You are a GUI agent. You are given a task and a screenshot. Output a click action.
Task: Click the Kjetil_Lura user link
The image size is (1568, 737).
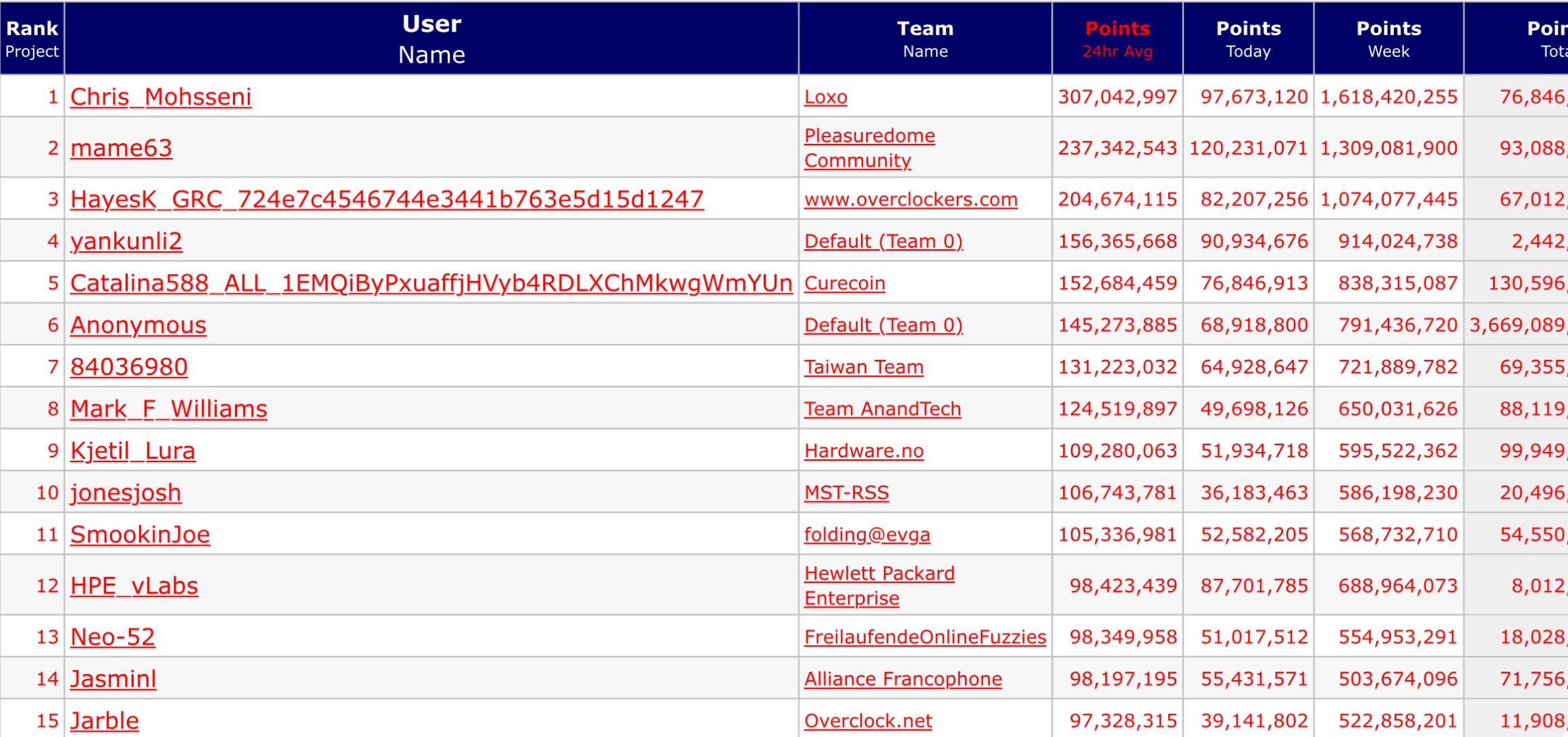point(133,451)
